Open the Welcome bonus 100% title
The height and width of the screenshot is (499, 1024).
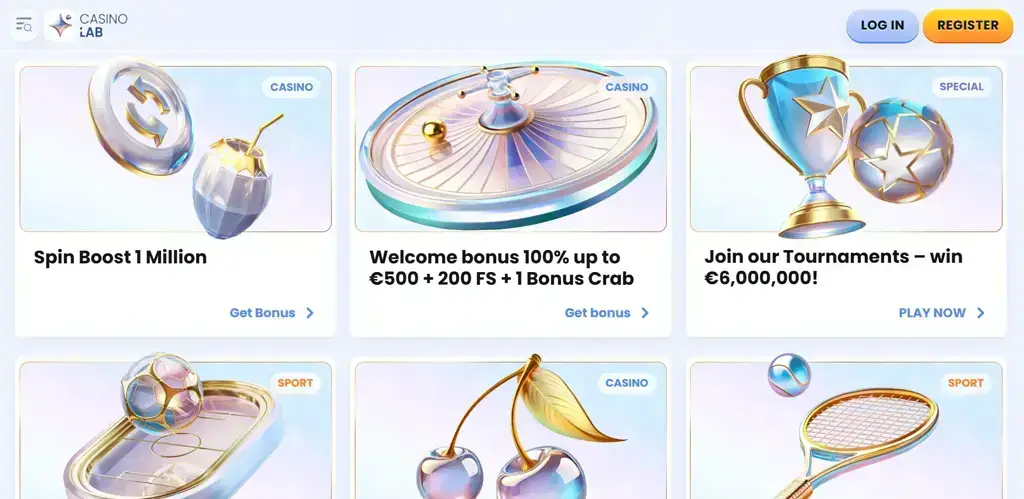502,268
